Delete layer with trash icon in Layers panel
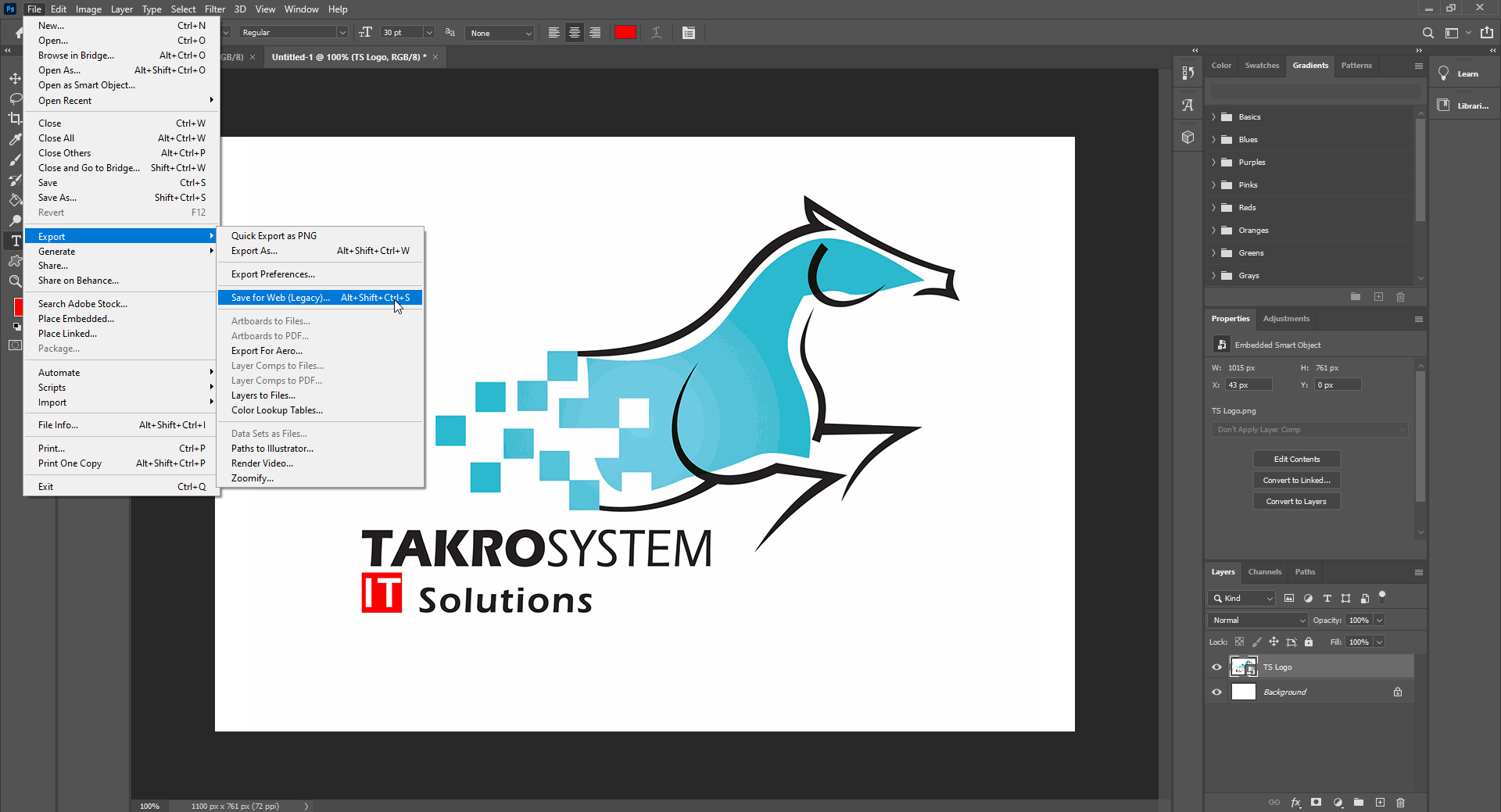Screen dimensions: 1501x812 (1401, 803)
